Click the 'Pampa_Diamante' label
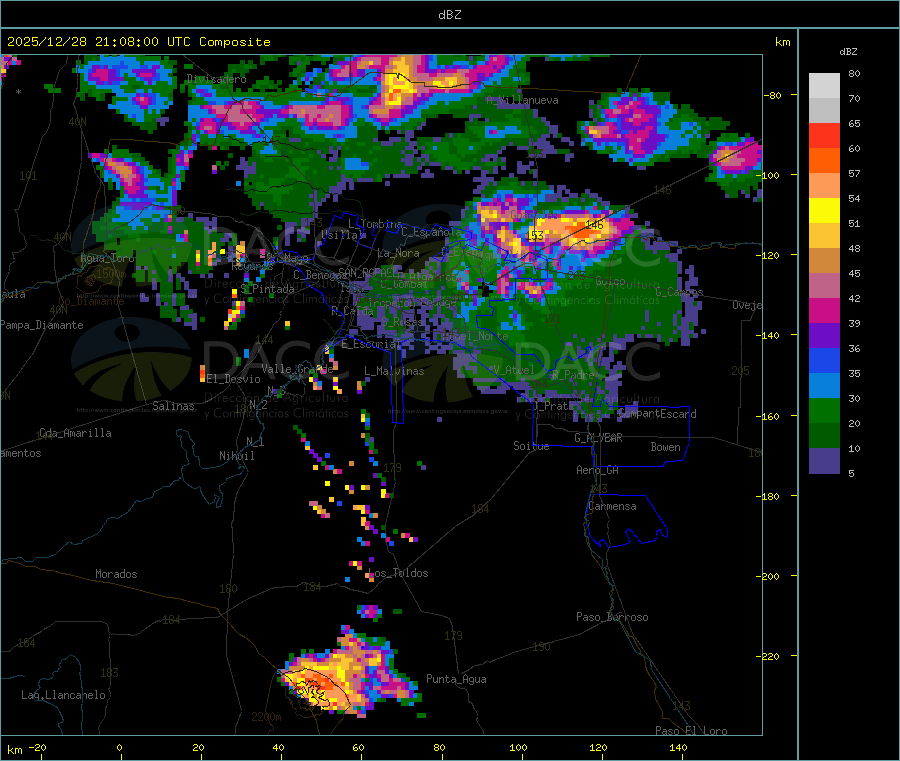Viewport: 900px width, 761px height. (42, 325)
